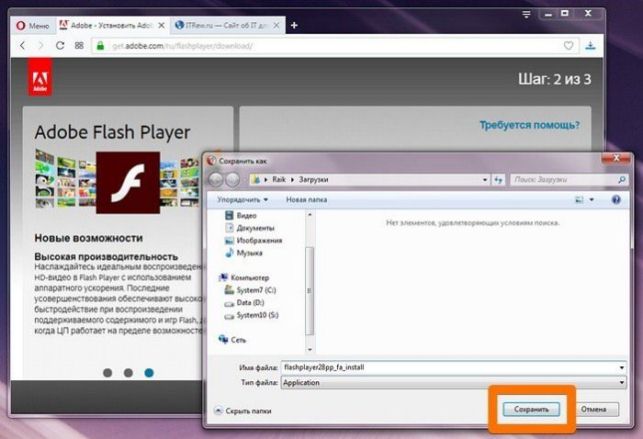643x439 pixels.
Task: Select System7 (C:) drive
Action: [250, 290]
